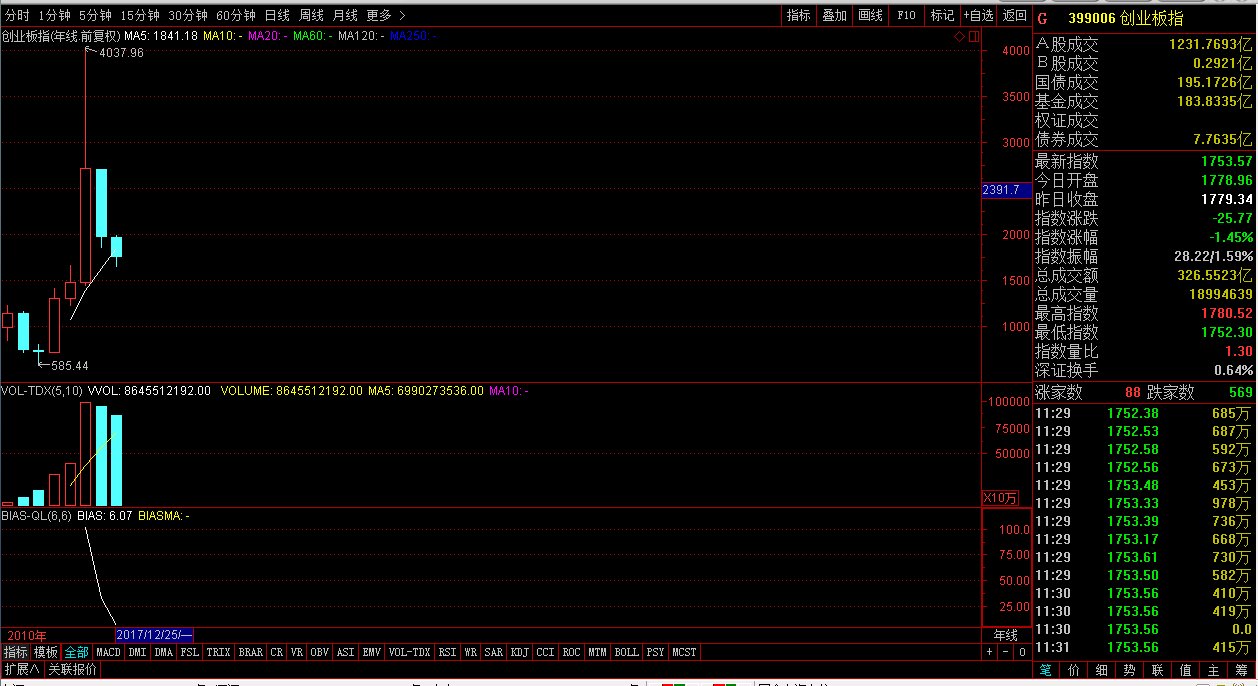Switch to the 60分钟 chart tab
The height and width of the screenshot is (686, 1258).
236,16
